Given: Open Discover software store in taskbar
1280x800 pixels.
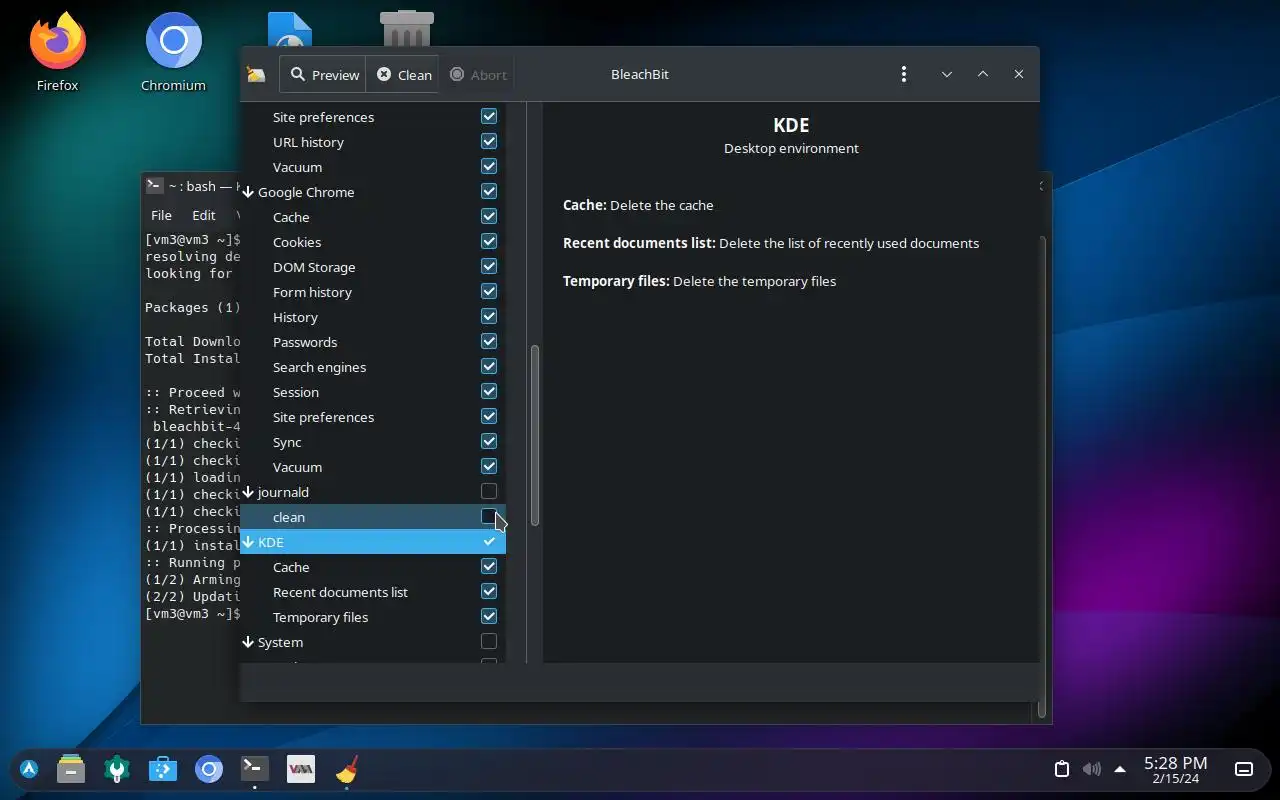Looking at the screenshot, I should (x=163, y=769).
